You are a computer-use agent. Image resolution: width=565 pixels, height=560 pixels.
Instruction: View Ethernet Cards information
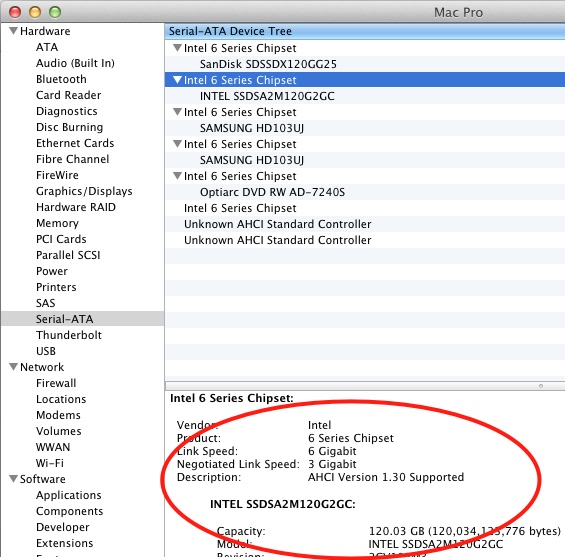(x=75, y=143)
